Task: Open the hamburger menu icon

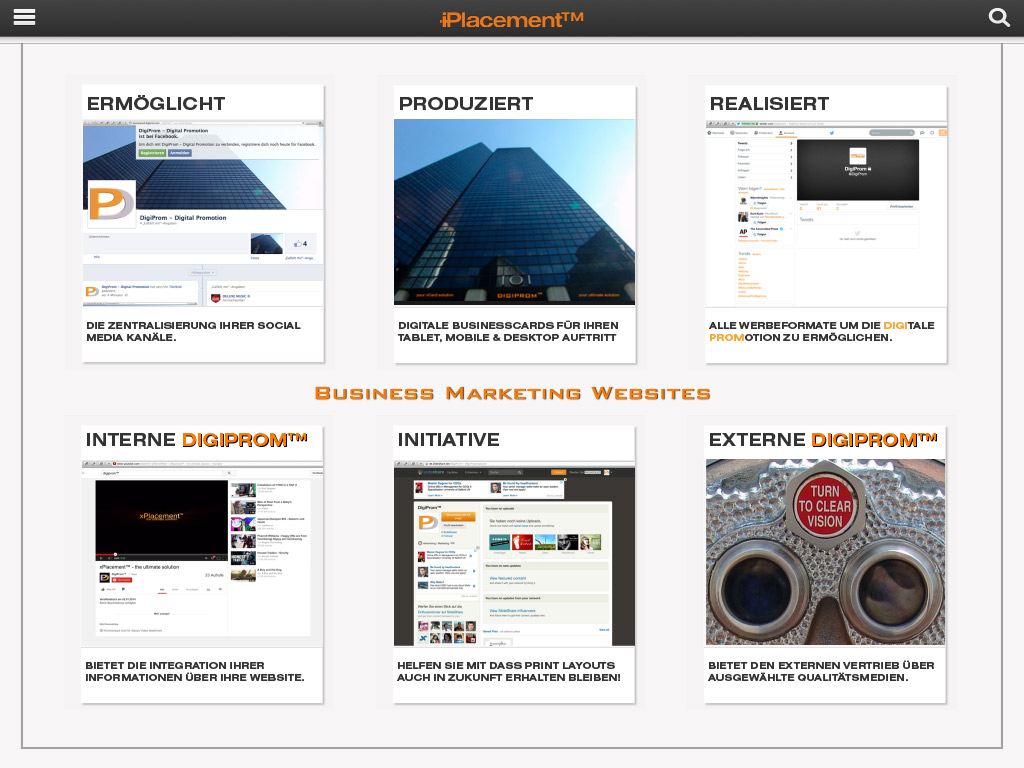Action: 24,18
